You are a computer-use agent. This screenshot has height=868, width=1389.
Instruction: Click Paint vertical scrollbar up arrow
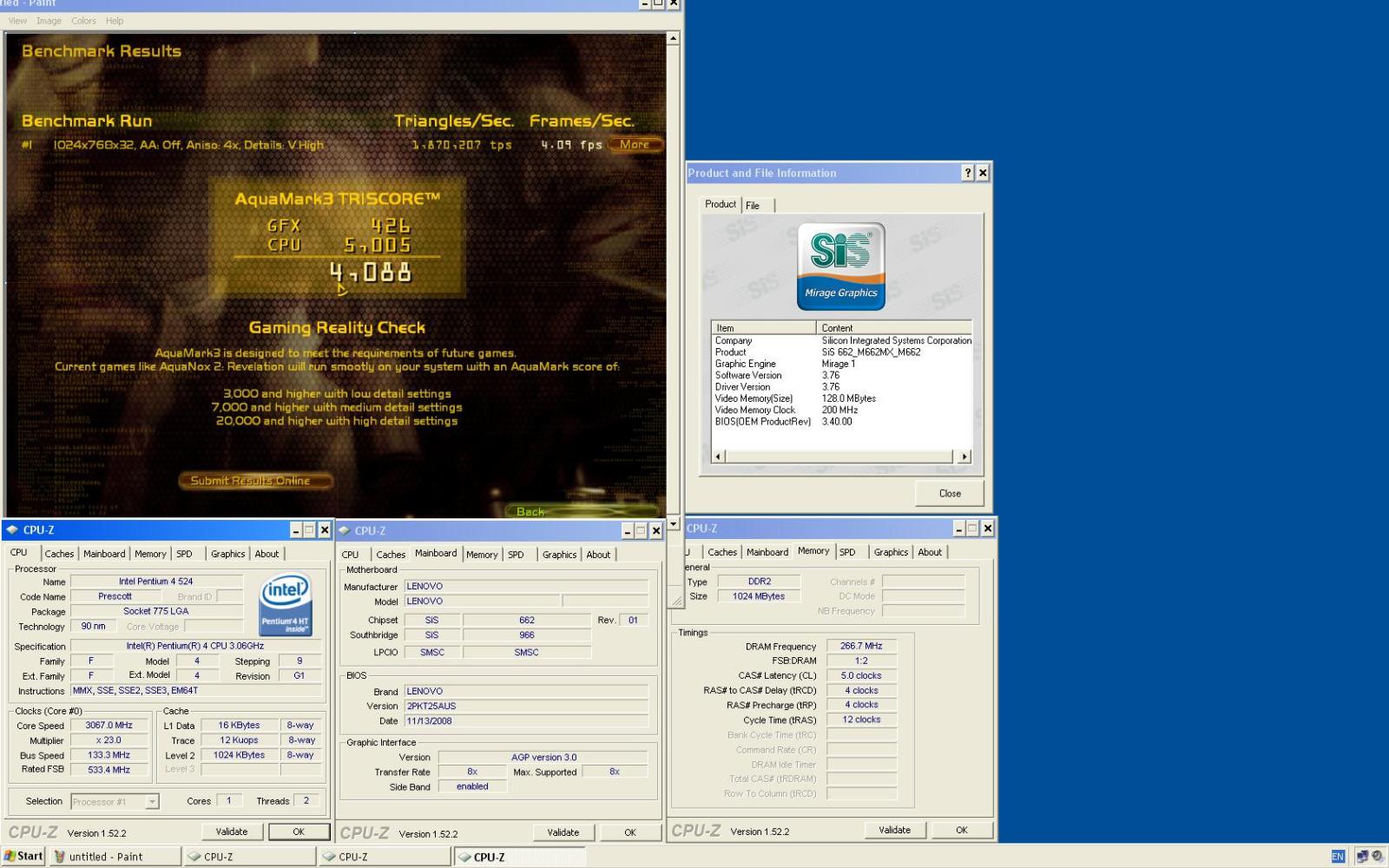pyautogui.click(x=673, y=39)
